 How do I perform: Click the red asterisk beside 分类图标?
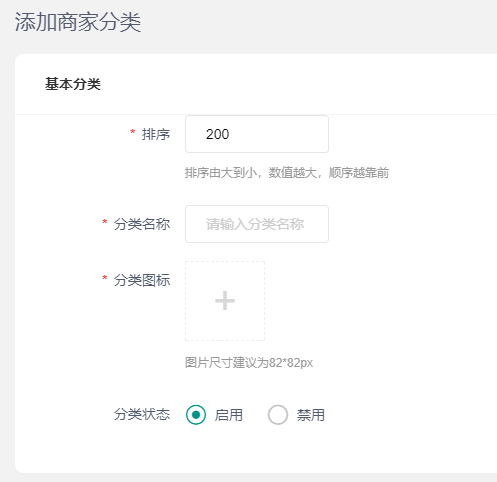click(x=105, y=278)
